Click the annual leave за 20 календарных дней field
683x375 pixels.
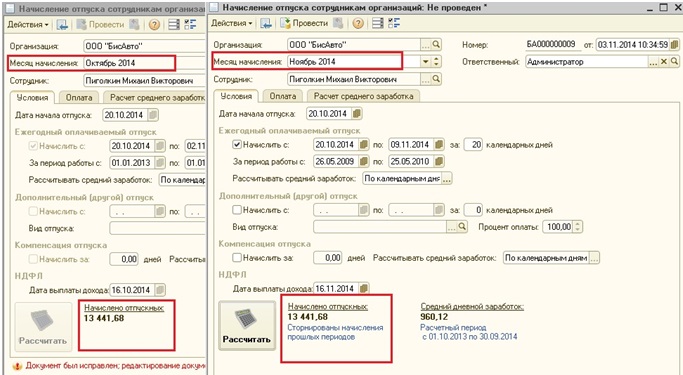473,144
